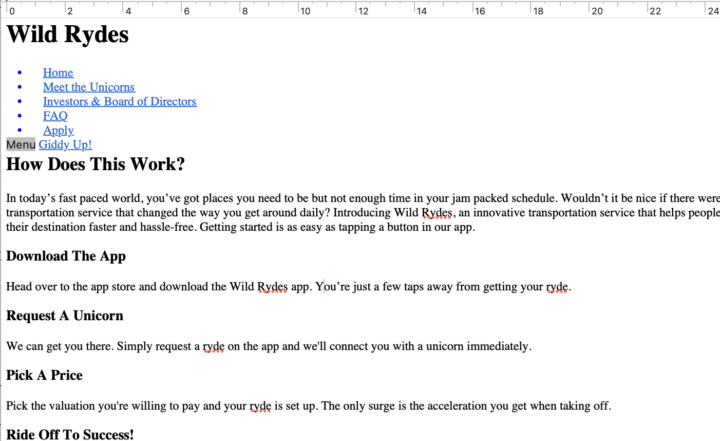This screenshot has width=720, height=441.
Task: Open Investors & Board of Directors link
Action: (119, 101)
